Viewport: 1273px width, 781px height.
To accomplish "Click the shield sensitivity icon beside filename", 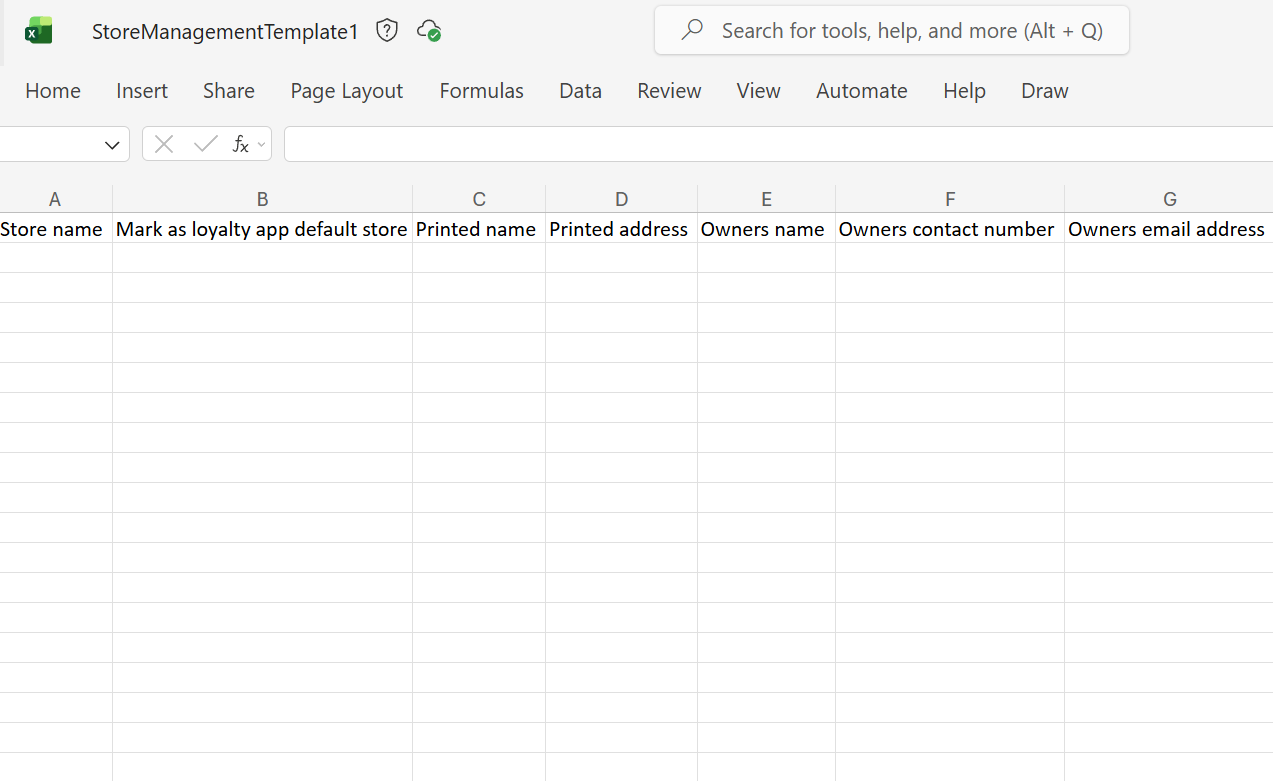I will 387,31.
